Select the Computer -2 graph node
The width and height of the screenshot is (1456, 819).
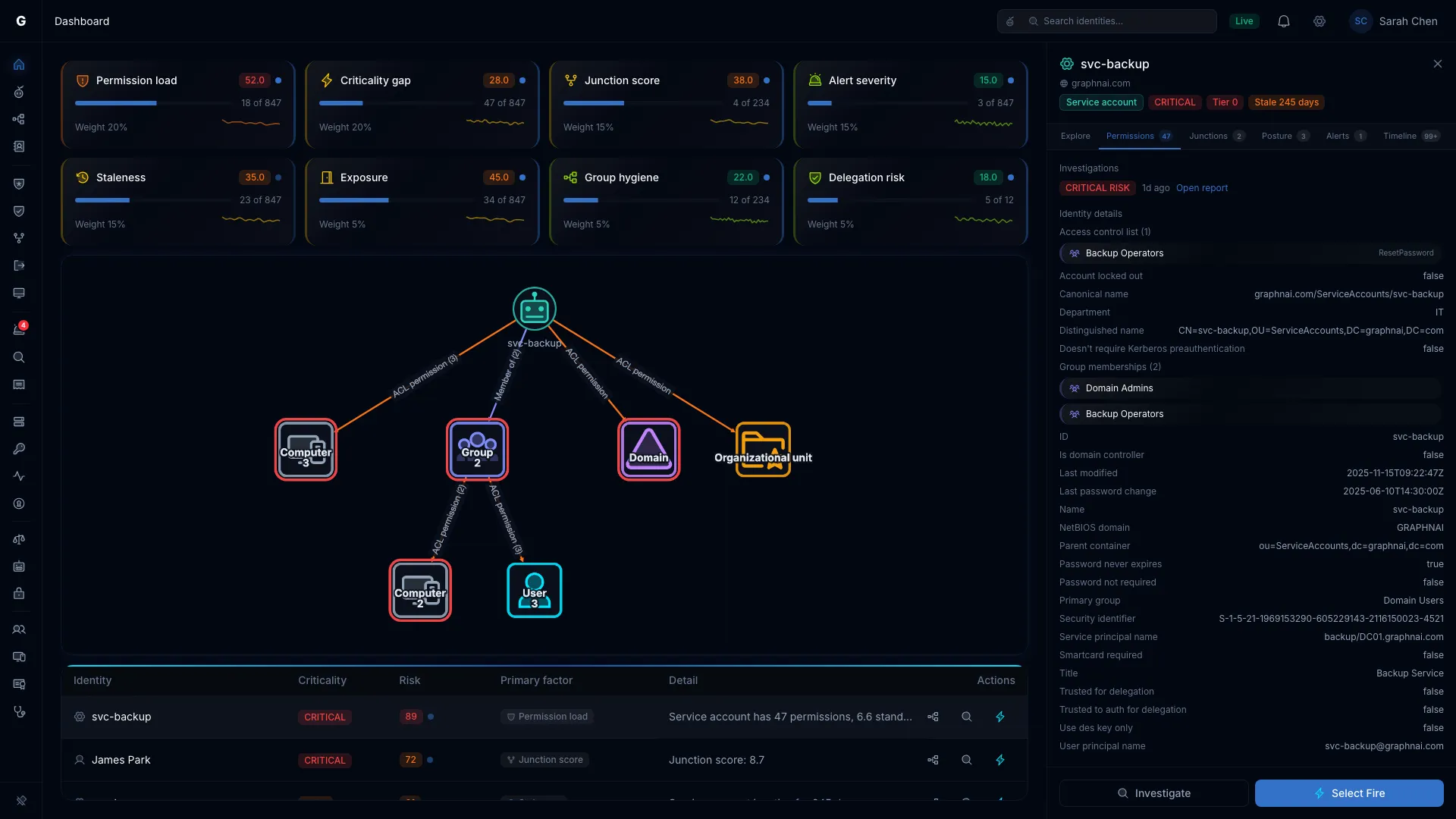(x=420, y=591)
